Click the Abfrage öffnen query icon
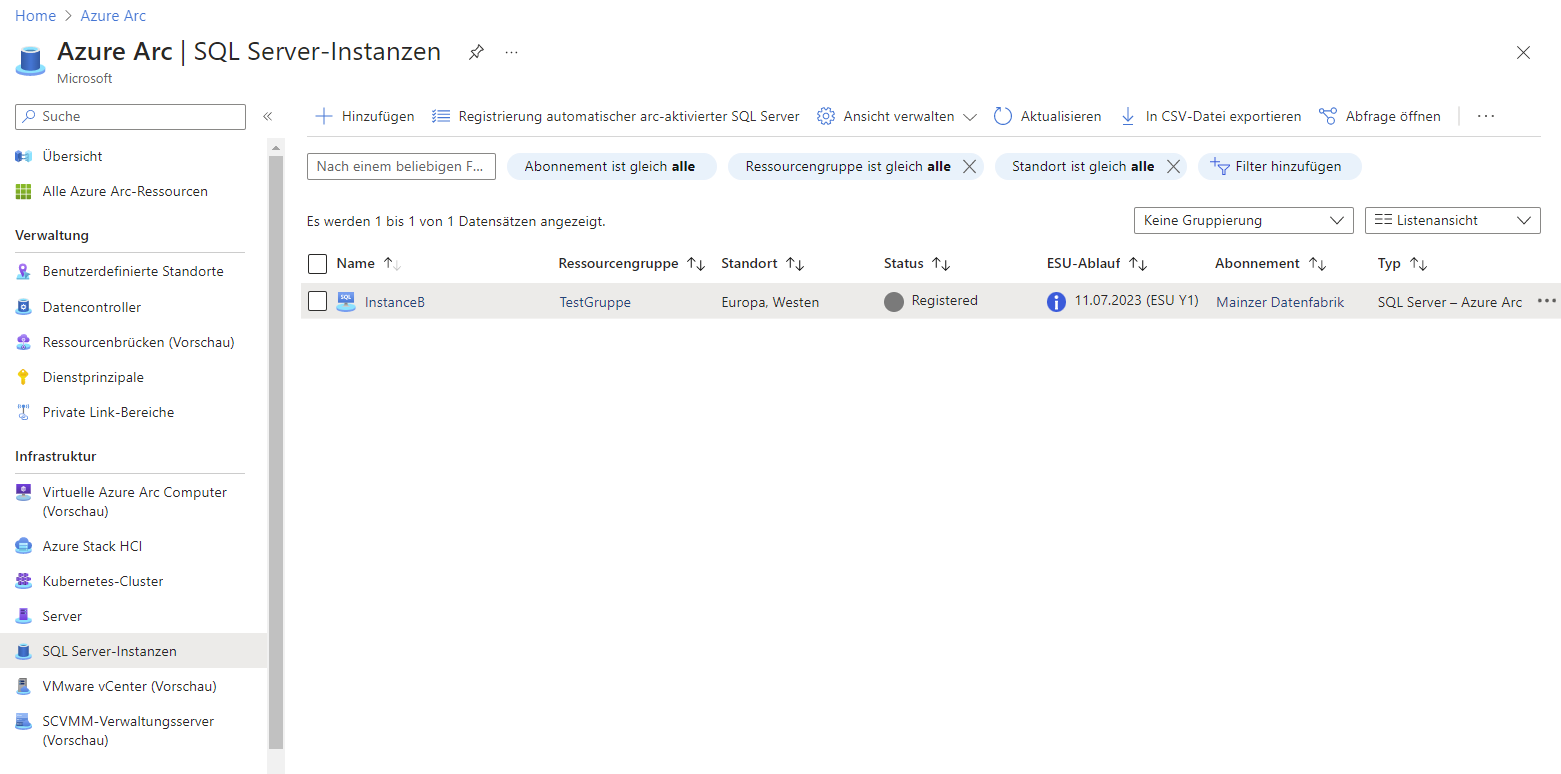Screen dimensions: 1561x774 pos(1328,116)
